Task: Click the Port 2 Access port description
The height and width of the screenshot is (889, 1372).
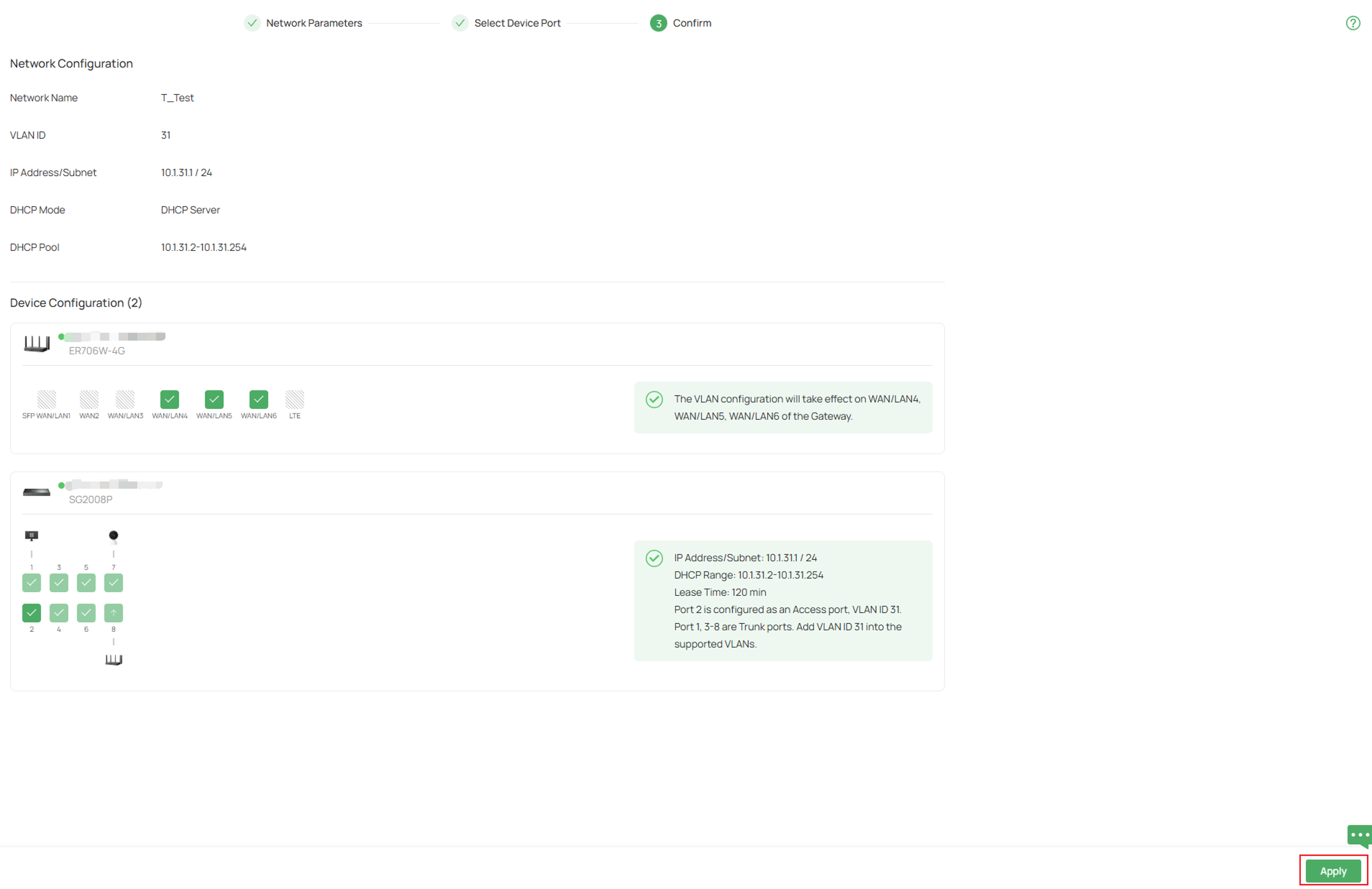Action: pyautogui.click(x=788, y=610)
